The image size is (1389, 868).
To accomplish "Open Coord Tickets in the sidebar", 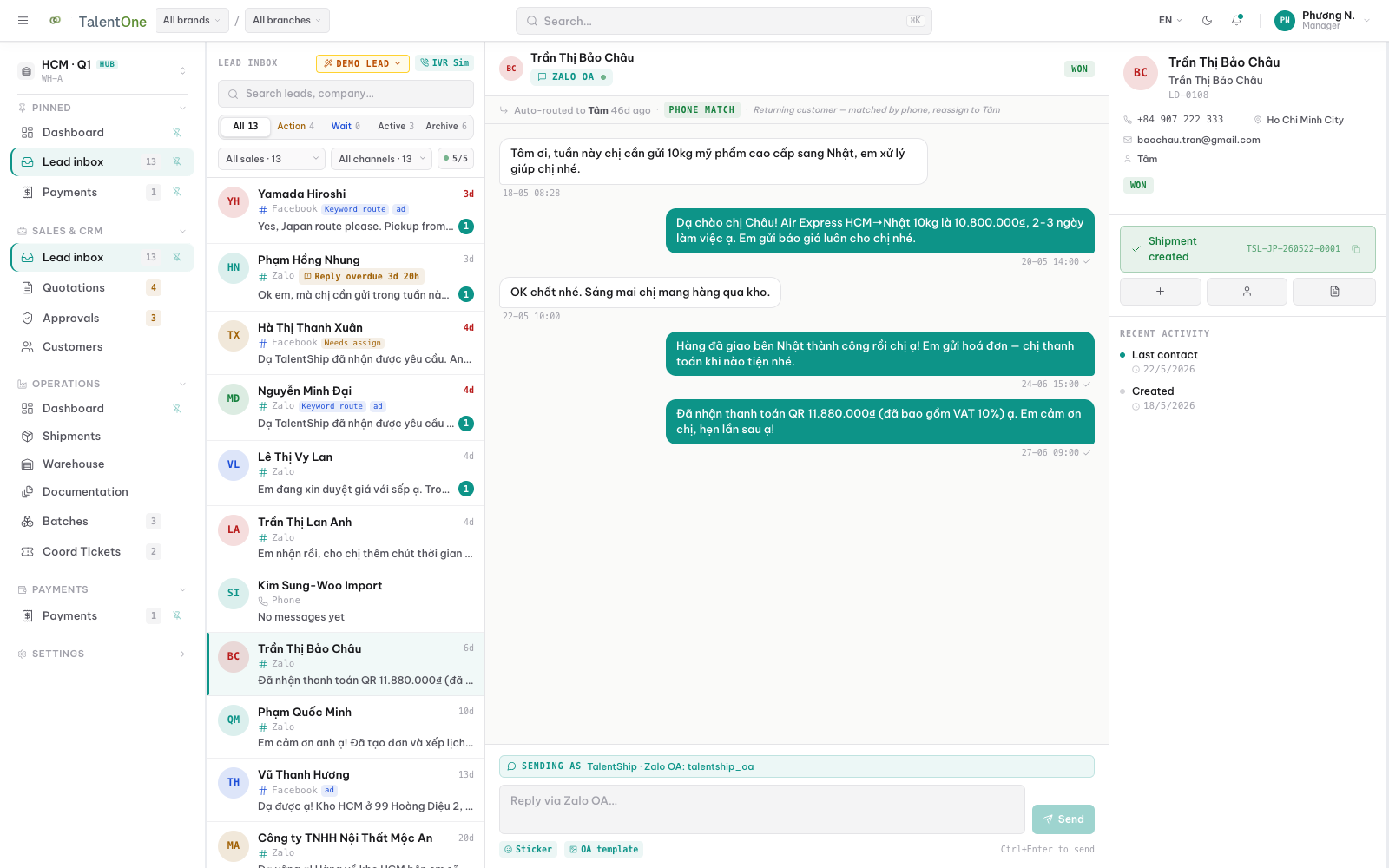I will coord(102,551).
